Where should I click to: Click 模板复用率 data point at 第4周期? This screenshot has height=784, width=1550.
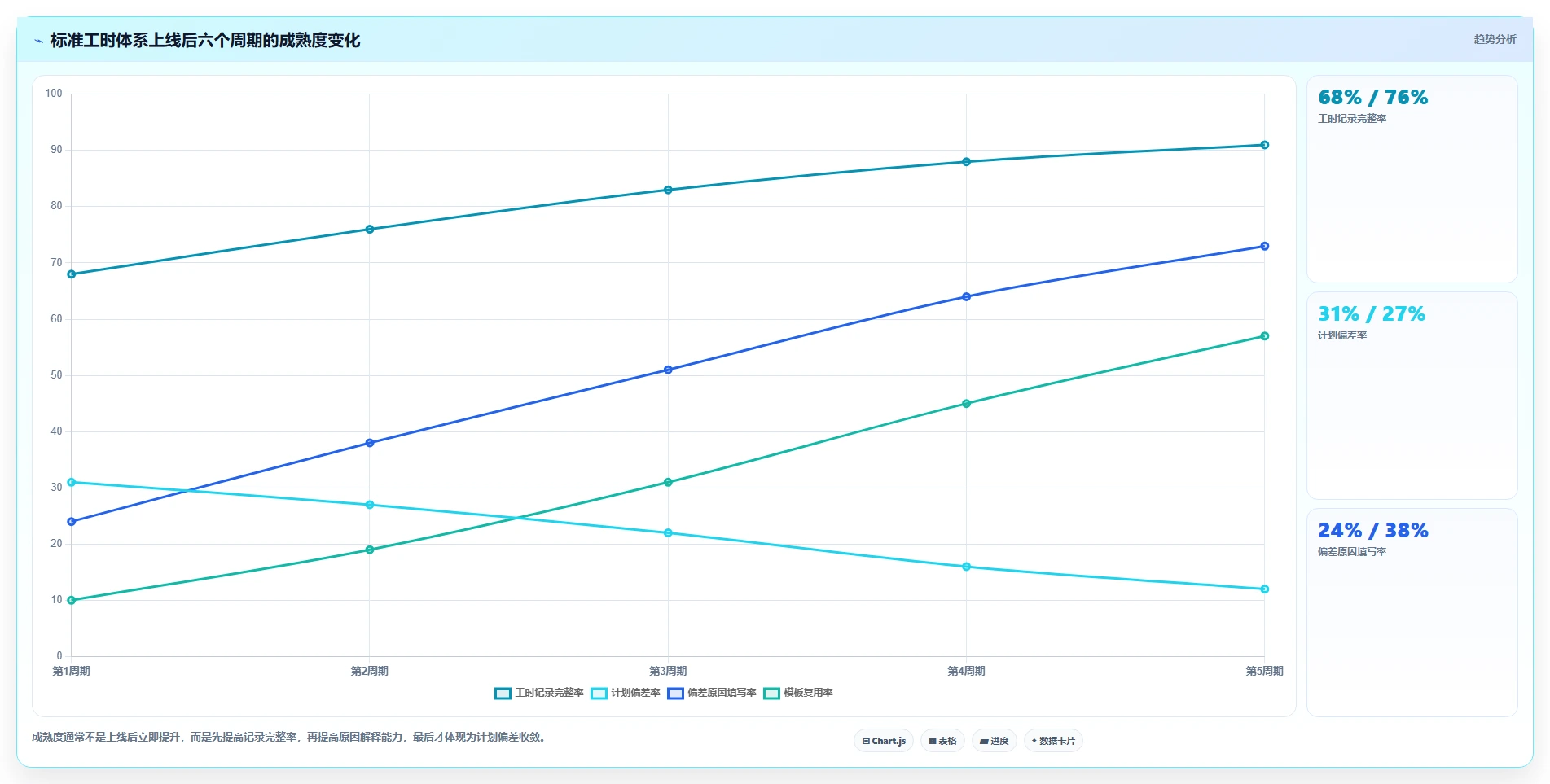tap(966, 404)
